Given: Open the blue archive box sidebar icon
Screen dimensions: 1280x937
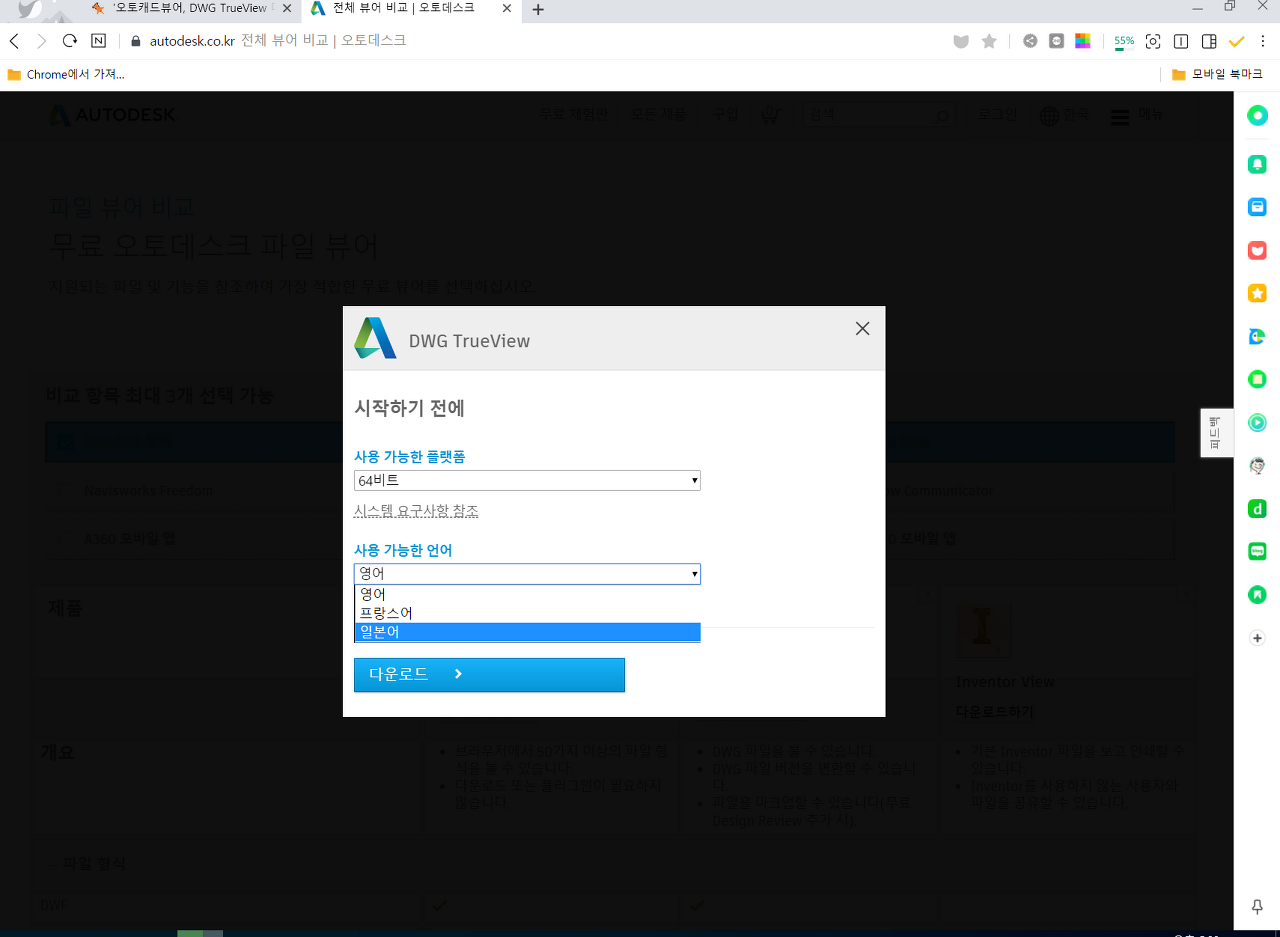Looking at the screenshot, I should pos(1257,207).
